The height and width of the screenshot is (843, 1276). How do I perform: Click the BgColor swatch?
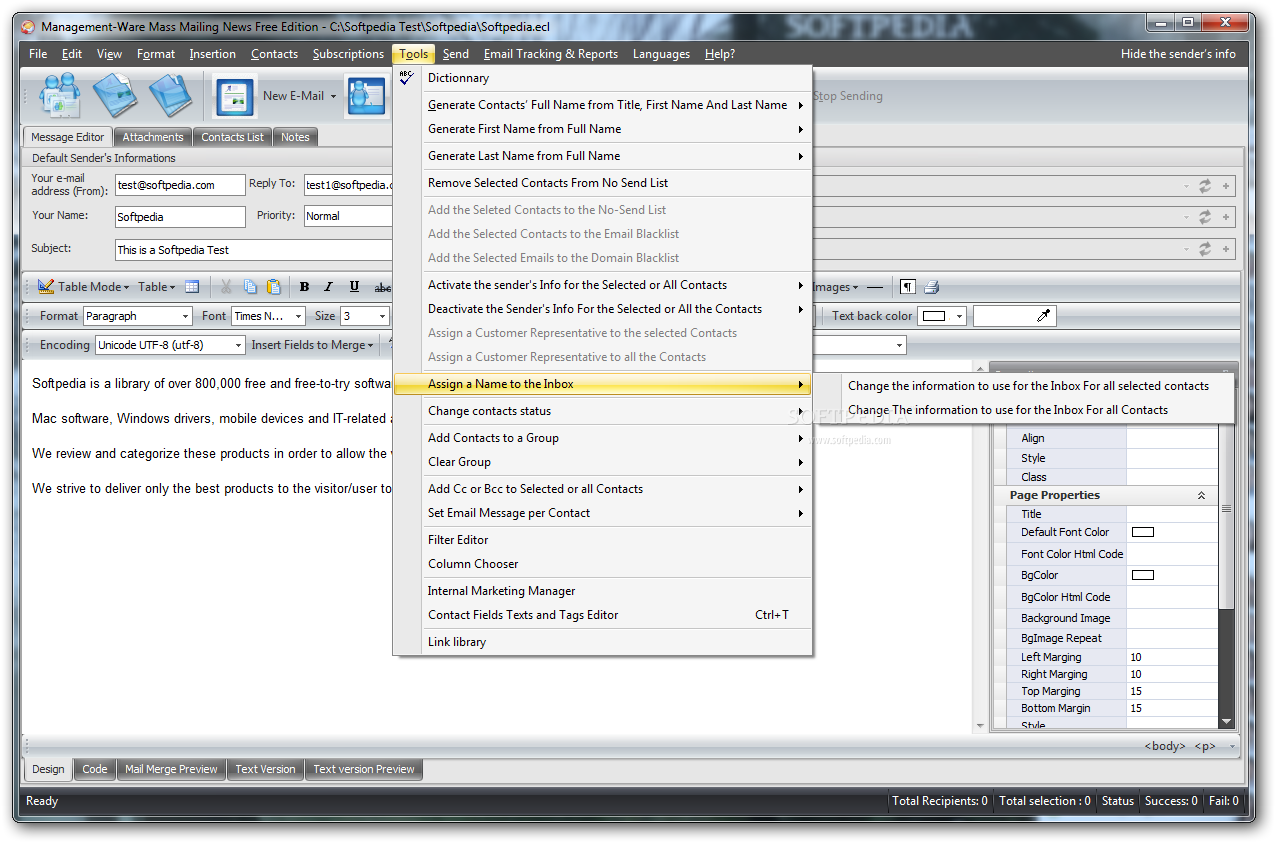coord(1142,575)
